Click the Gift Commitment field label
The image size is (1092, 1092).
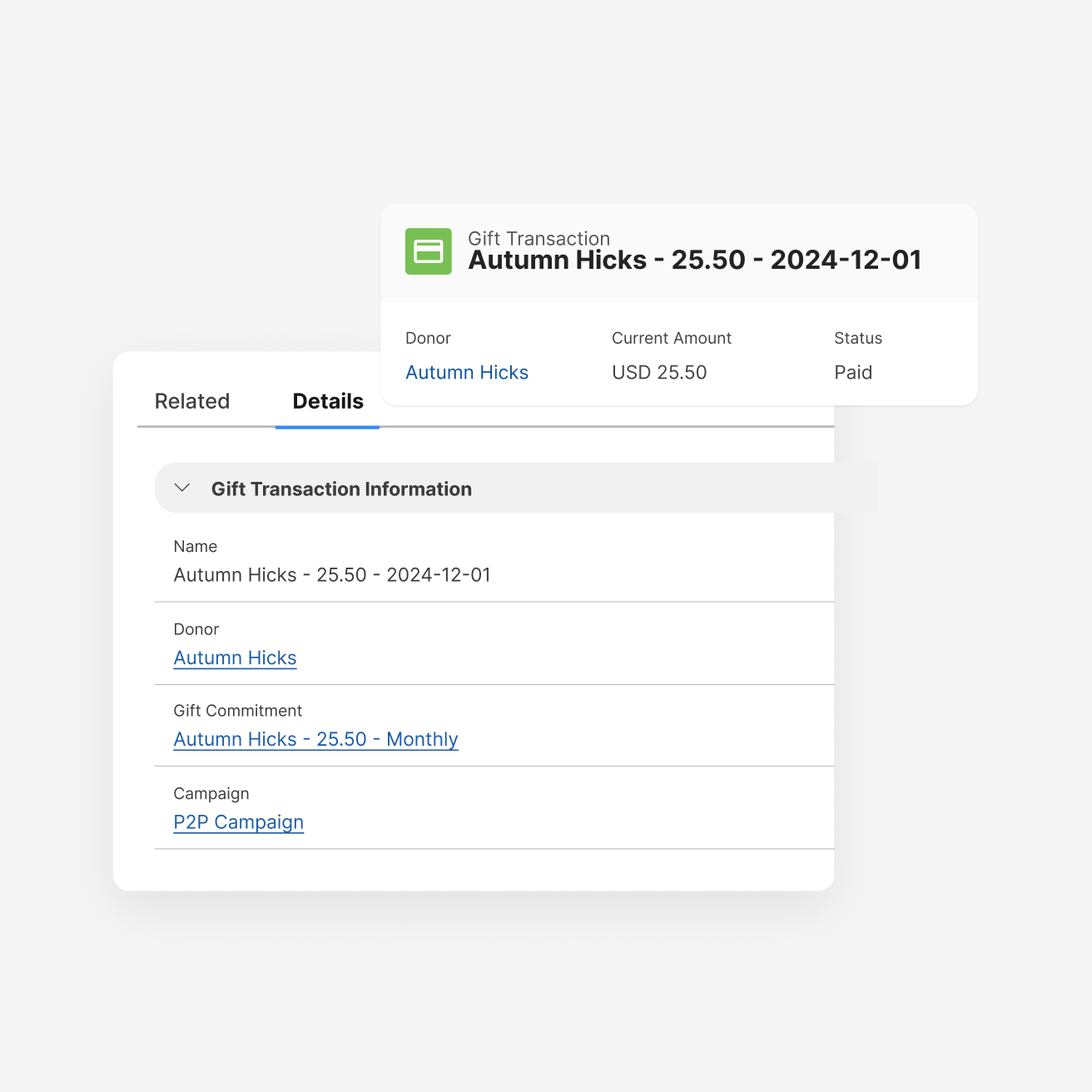point(237,711)
